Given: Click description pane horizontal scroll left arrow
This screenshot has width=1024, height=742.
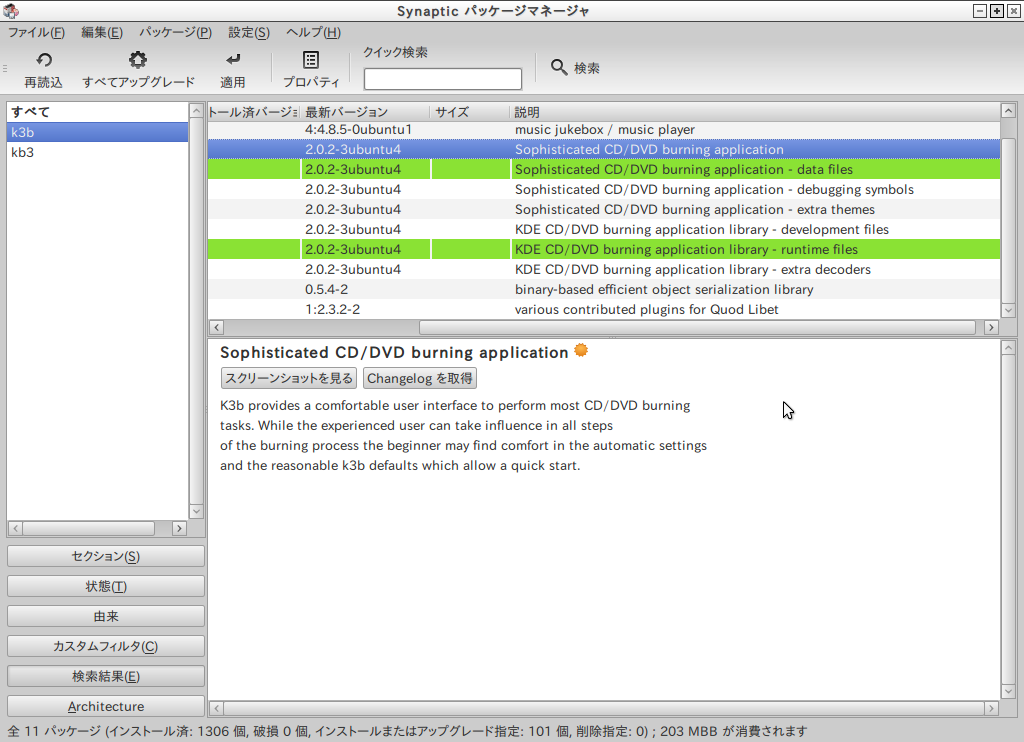Looking at the screenshot, I should click(217, 708).
